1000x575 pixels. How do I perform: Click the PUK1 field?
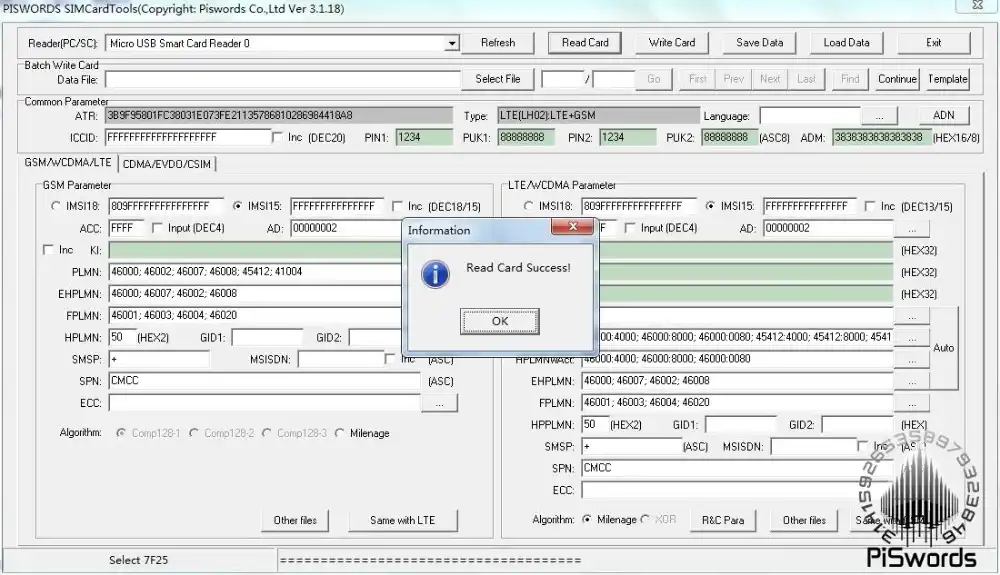(x=526, y=138)
